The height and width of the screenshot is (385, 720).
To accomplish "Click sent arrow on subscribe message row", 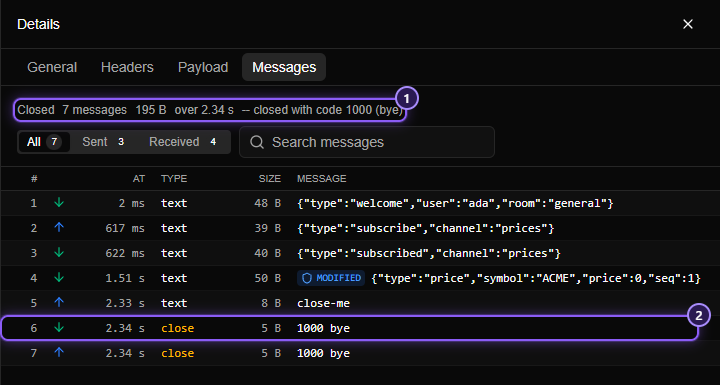I will (x=59, y=227).
